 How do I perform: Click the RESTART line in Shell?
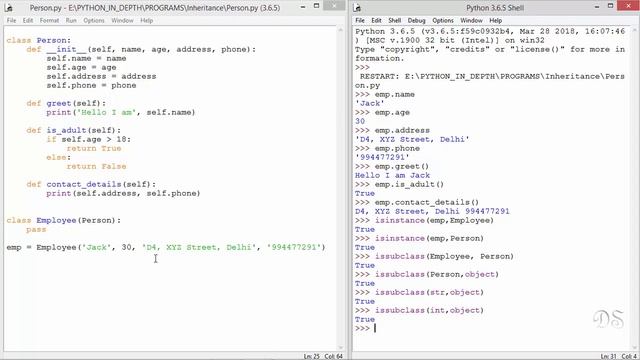490,81
